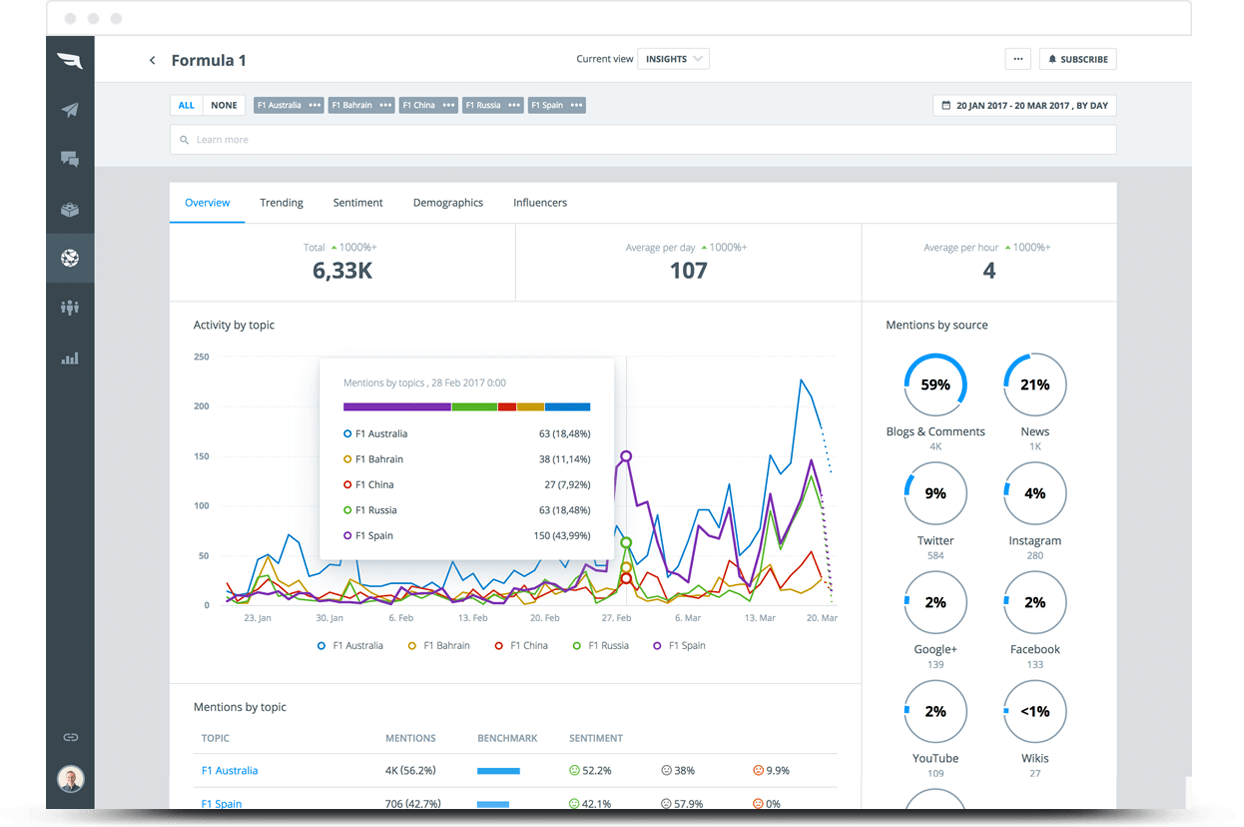Image resolution: width=1244 pixels, height=827 pixels.
Task: Click the tooltip value 150 (43,99%)
Action: (x=562, y=536)
